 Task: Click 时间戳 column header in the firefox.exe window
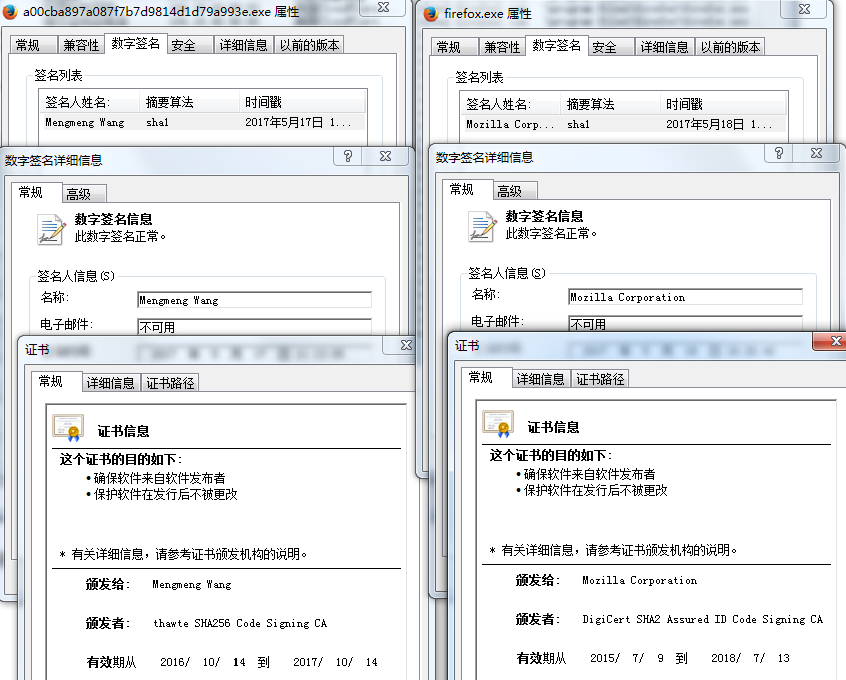coord(723,104)
